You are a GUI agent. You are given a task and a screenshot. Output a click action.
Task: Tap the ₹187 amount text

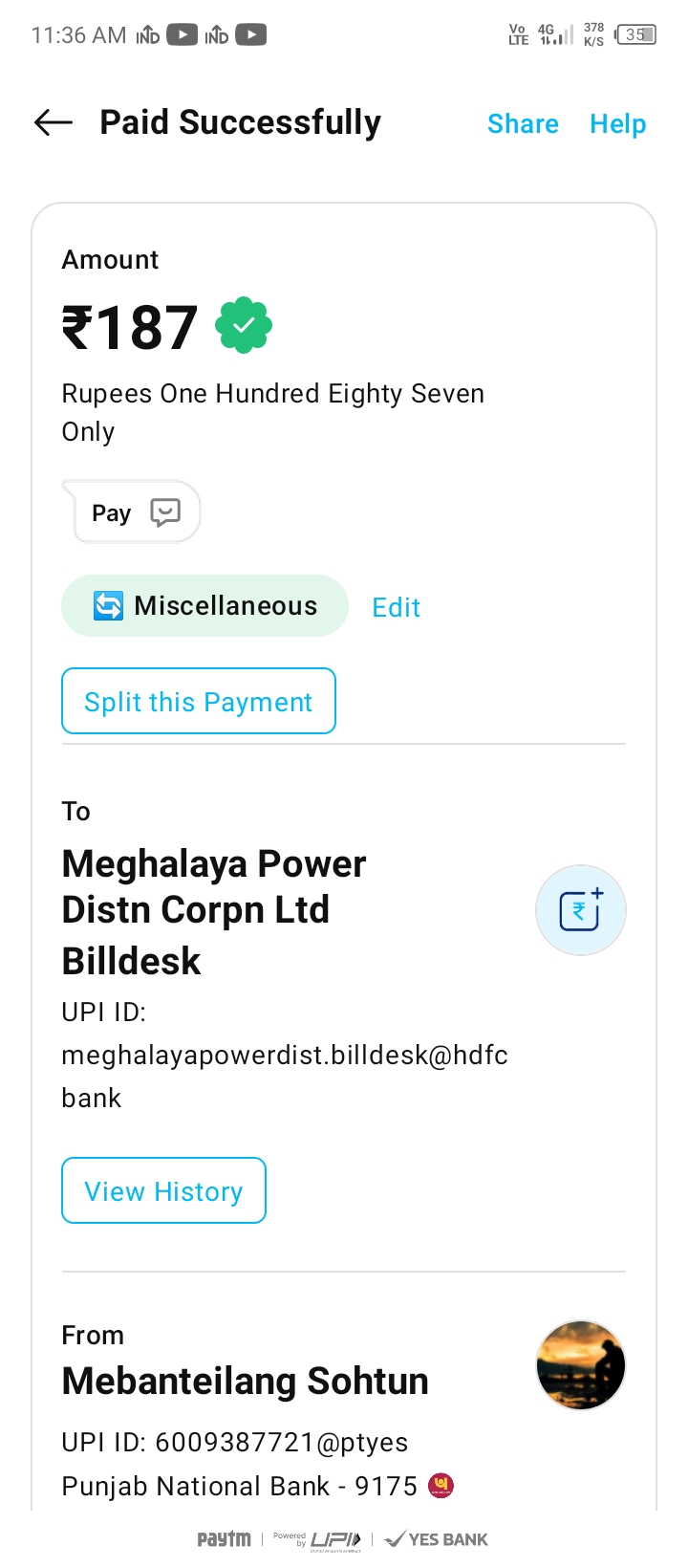(x=130, y=328)
